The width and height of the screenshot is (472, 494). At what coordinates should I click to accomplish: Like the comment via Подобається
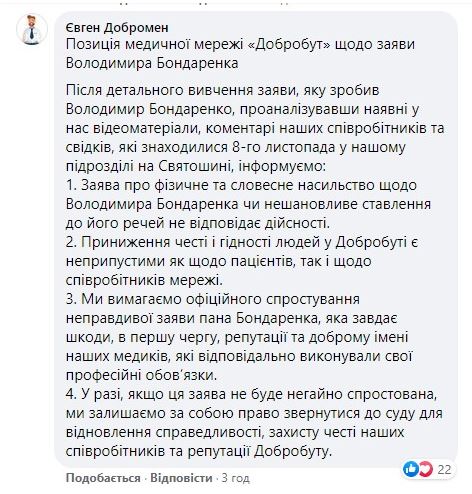point(103,478)
